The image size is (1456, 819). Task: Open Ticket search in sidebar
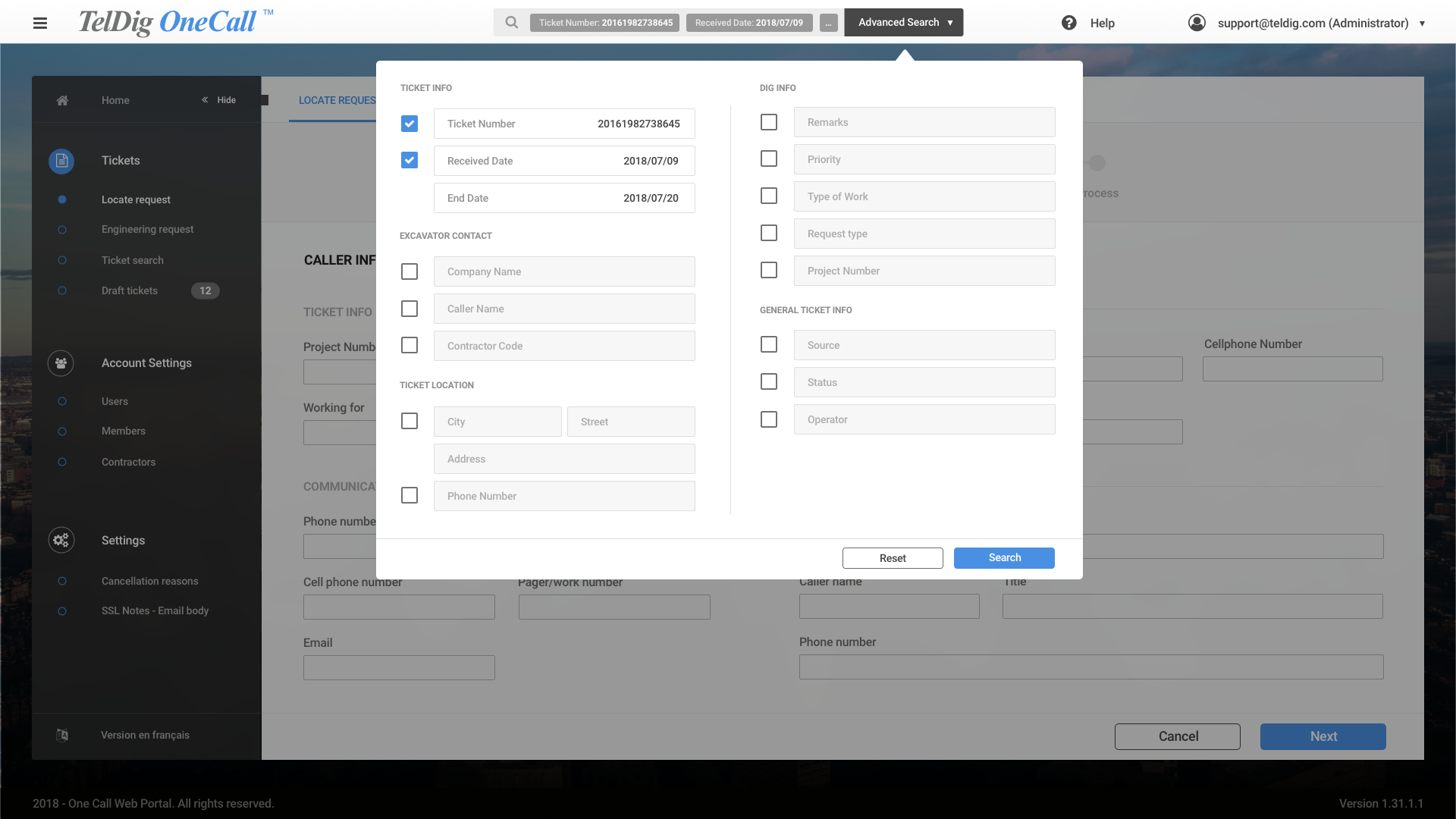point(133,260)
